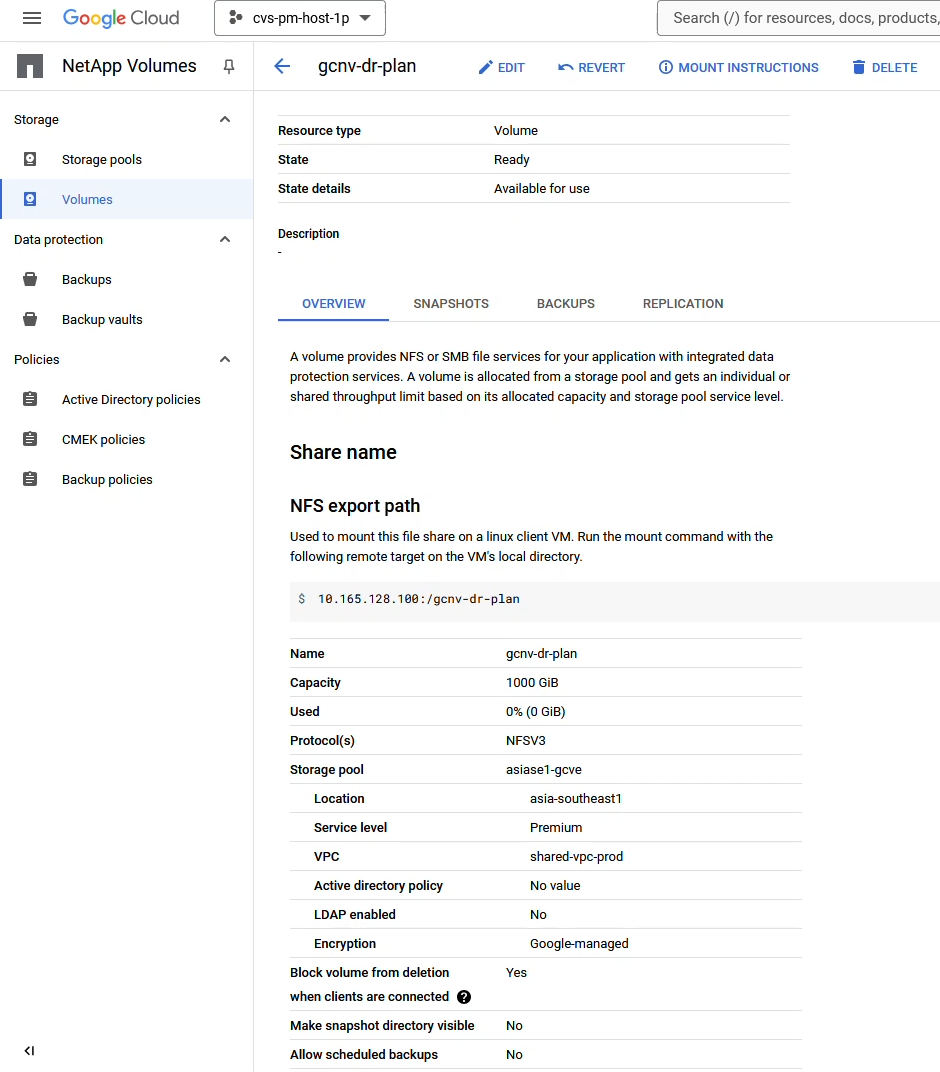Click the Used value 0% (0 GiB)

(x=536, y=712)
